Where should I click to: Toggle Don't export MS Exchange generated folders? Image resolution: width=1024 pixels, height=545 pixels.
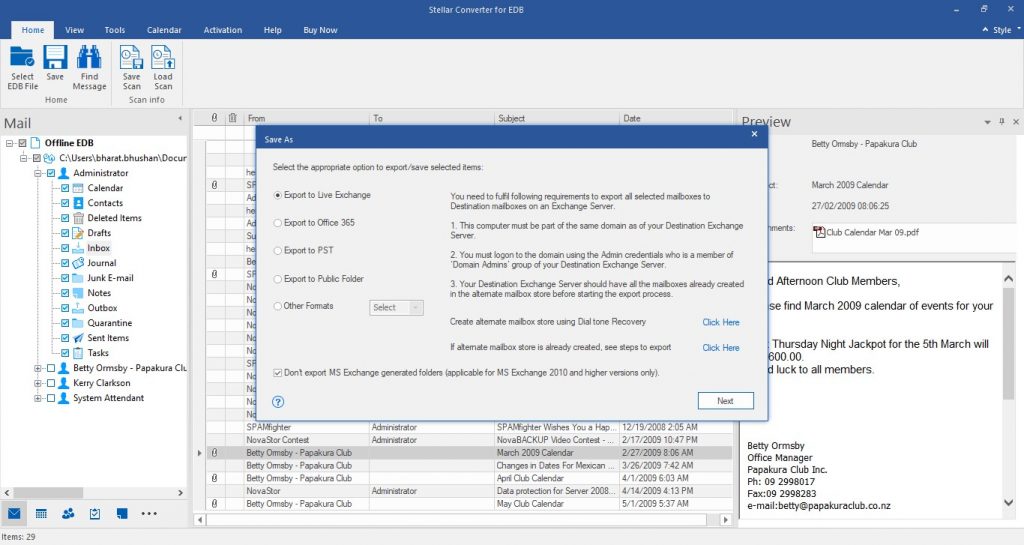coord(278,373)
